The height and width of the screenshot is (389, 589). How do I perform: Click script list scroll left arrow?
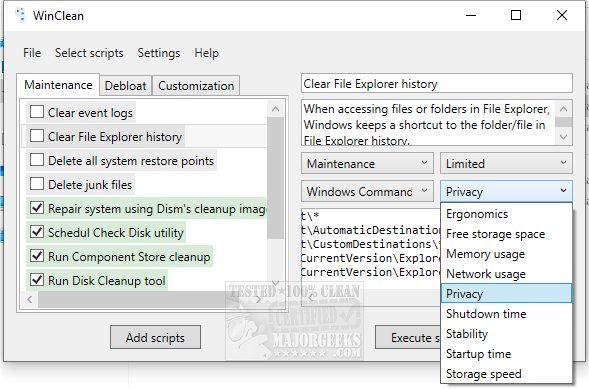coord(30,299)
